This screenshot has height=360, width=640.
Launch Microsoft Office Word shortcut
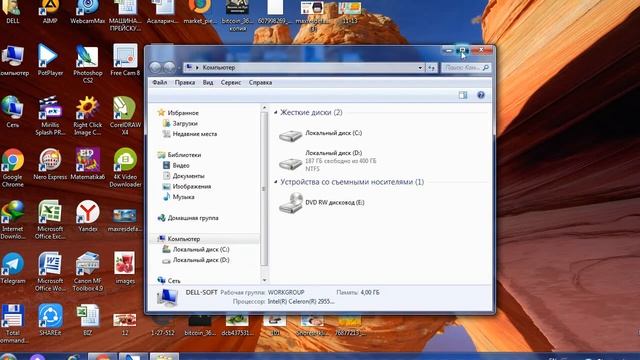(50, 272)
